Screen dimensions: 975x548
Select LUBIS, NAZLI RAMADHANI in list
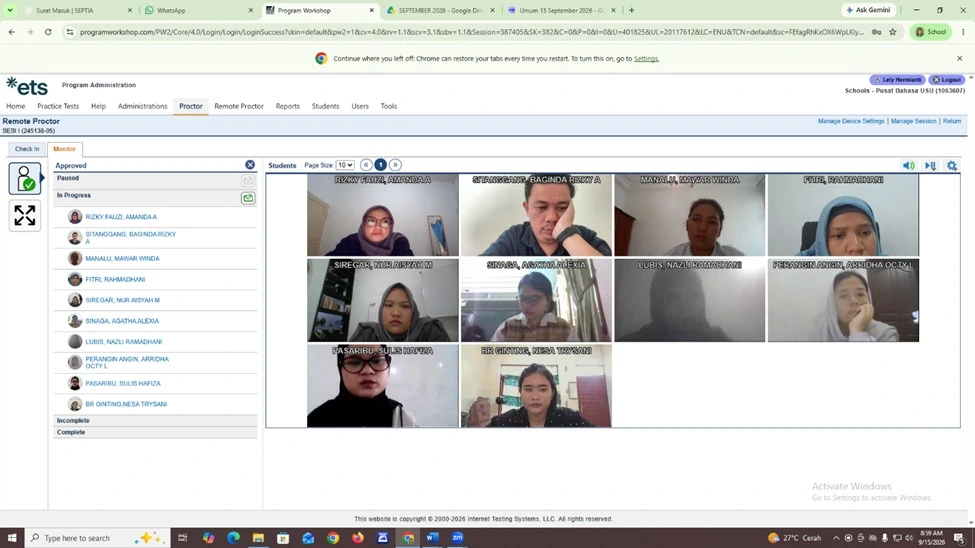click(124, 342)
